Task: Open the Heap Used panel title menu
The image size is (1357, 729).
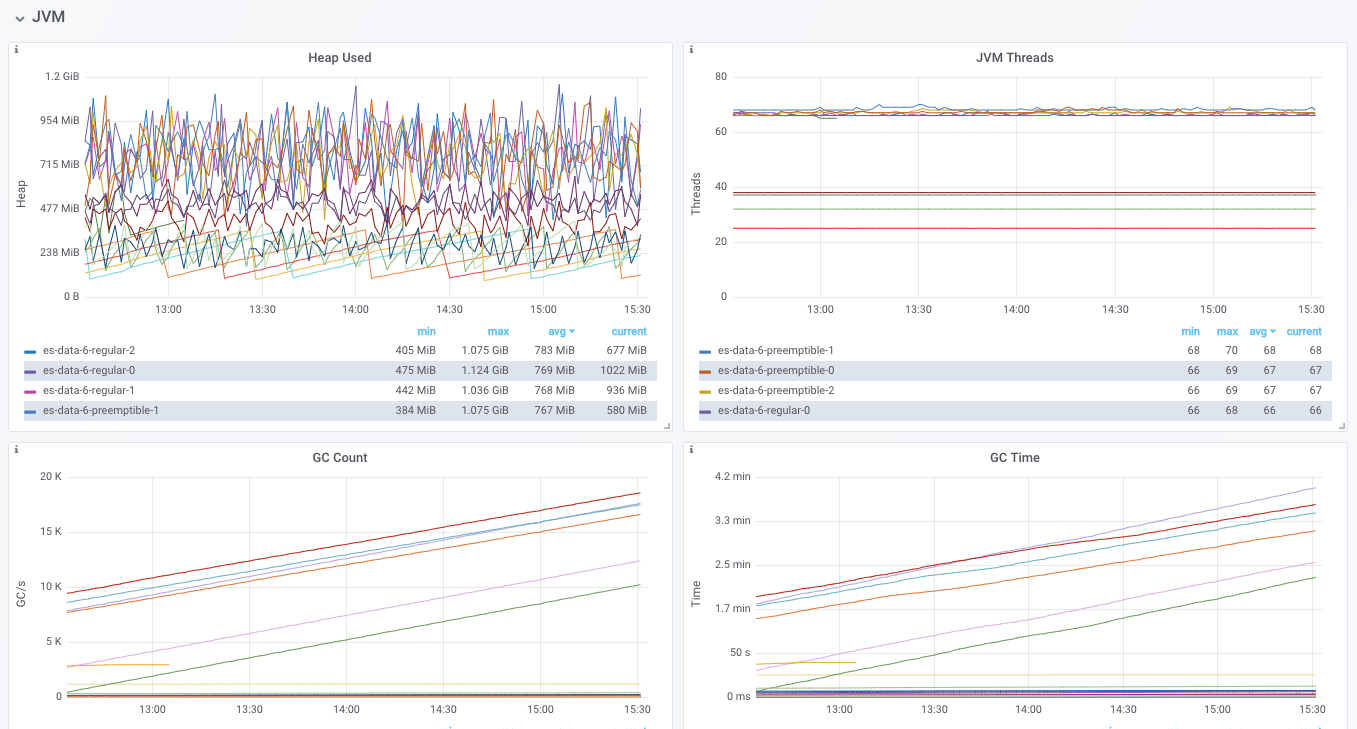Action: tap(340, 58)
